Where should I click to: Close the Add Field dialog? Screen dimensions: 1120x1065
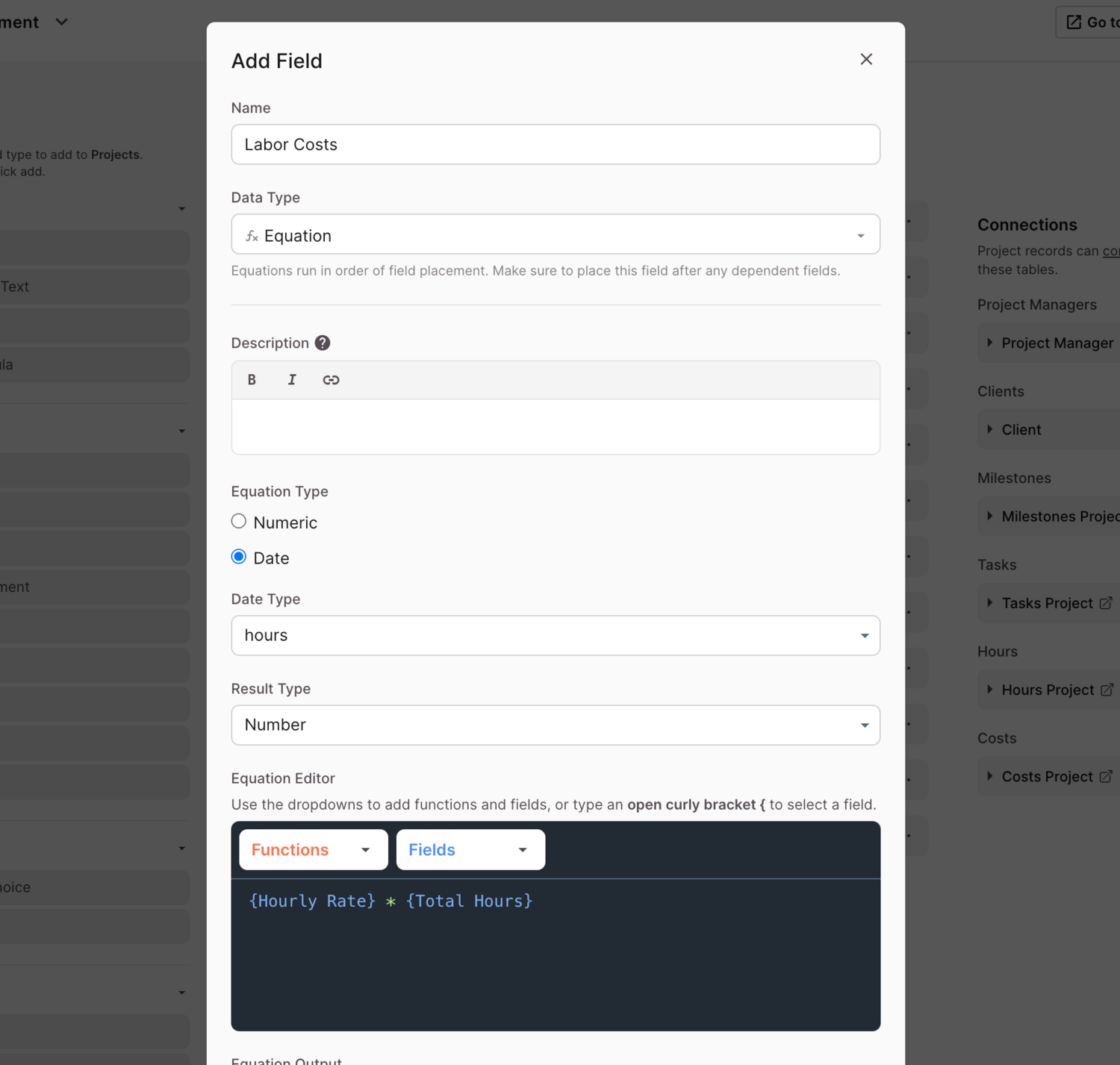(x=865, y=60)
